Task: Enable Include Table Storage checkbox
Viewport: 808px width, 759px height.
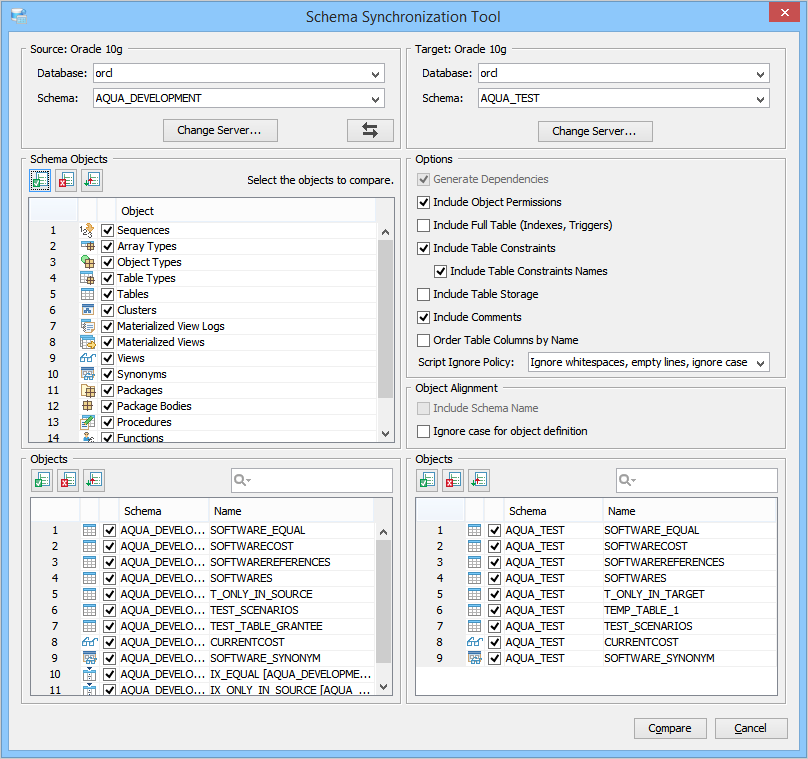Action: [424, 294]
